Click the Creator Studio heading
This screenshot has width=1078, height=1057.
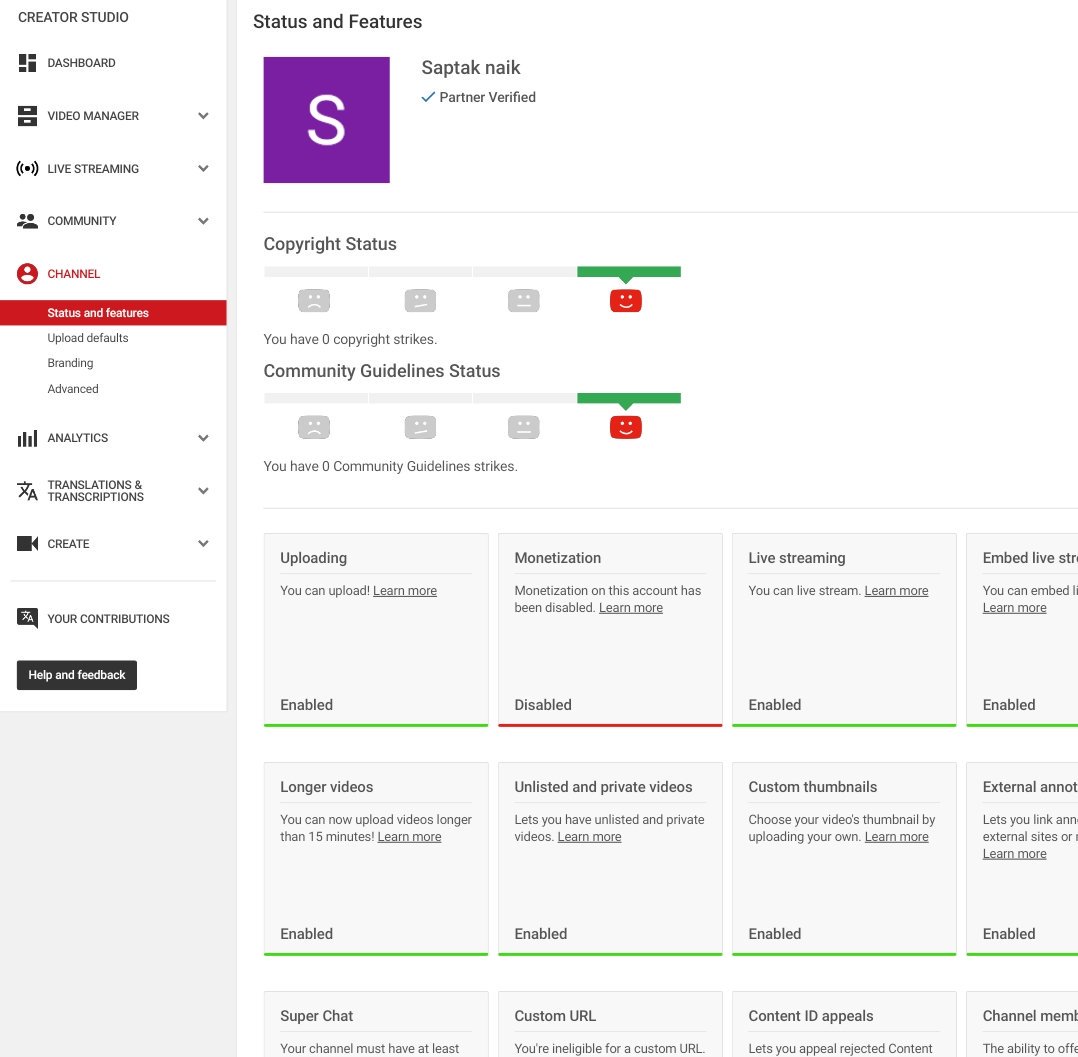[73, 17]
